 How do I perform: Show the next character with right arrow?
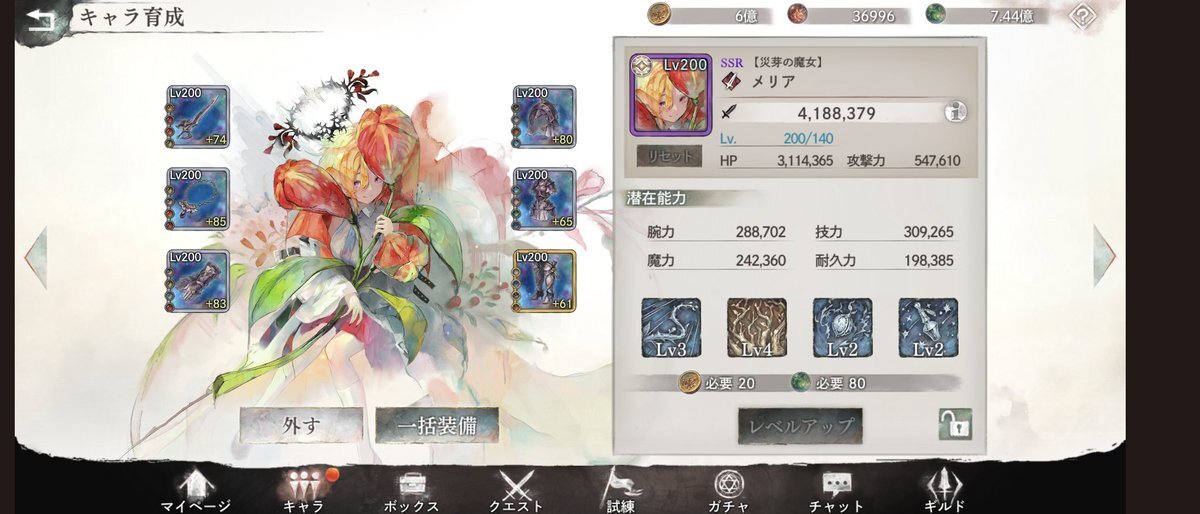tap(1103, 256)
